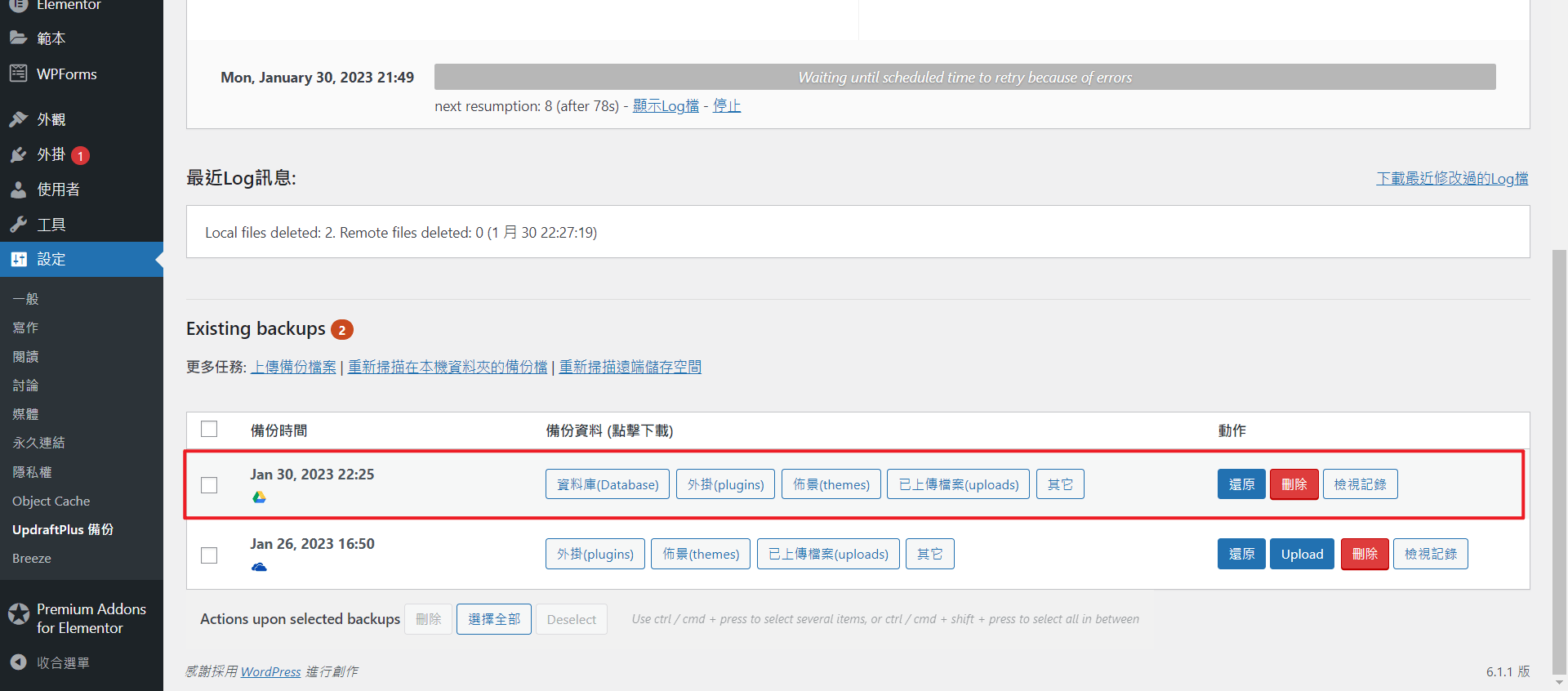Click 檢視記錄 for the Jan 26 backup
Viewport: 1568px width, 691px height.
tap(1431, 554)
